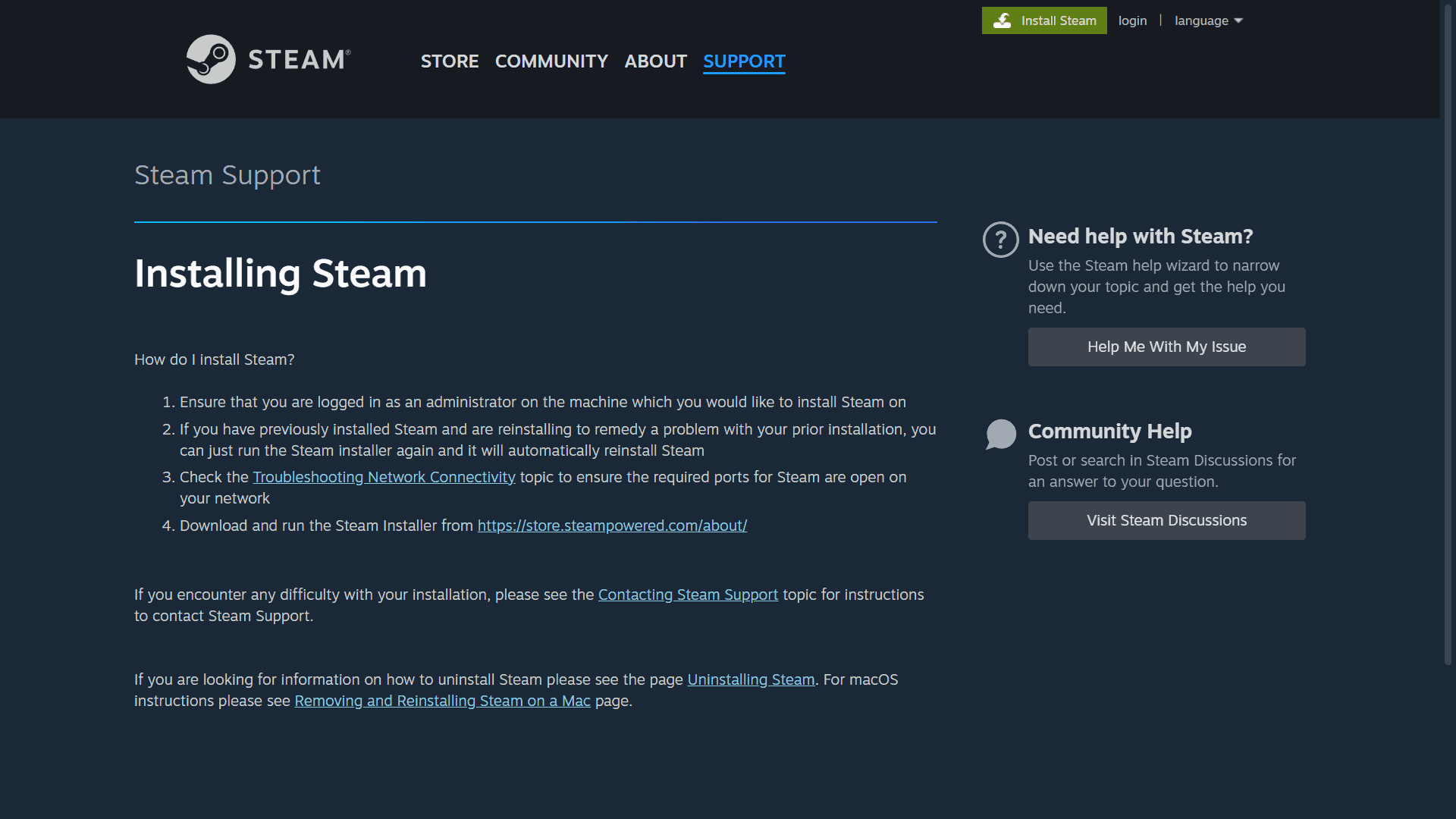Click the login link
Image resolution: width=1456 pixels, height=819 pixels.
coord(1132,20)
